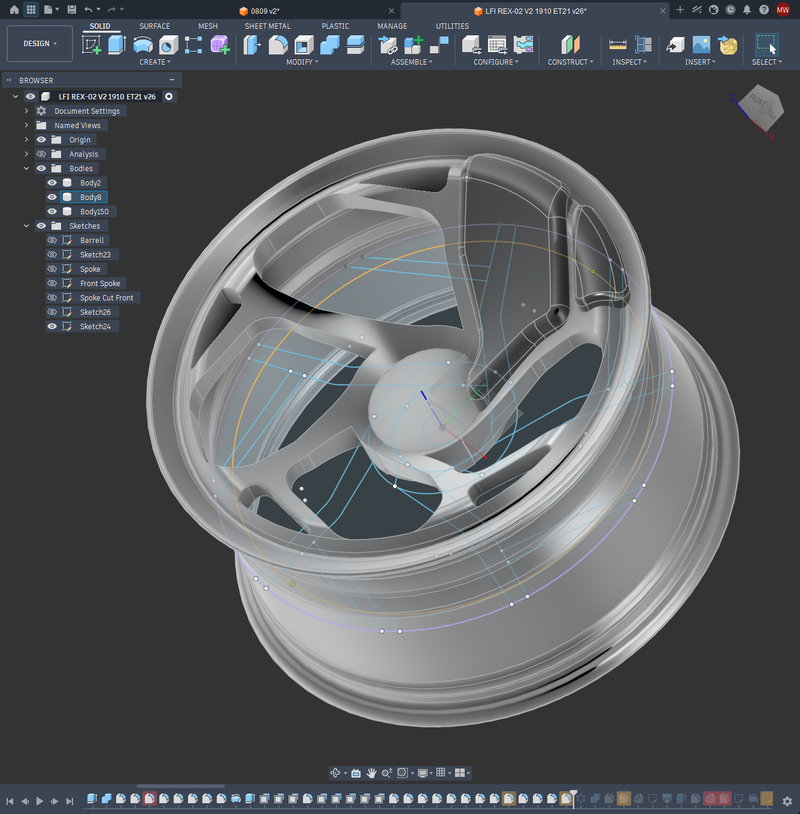Select the Joint tool

[439, 45]
